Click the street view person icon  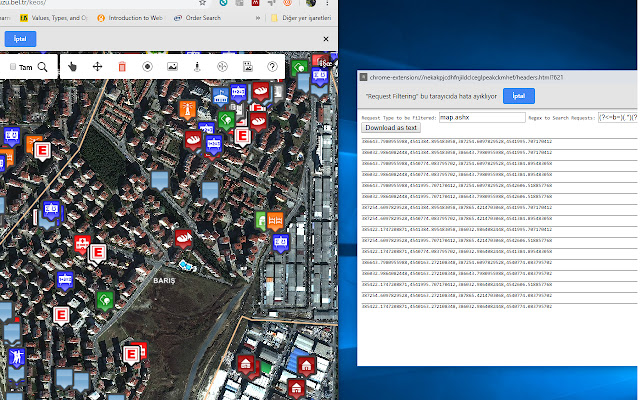[x=197, y=66]
